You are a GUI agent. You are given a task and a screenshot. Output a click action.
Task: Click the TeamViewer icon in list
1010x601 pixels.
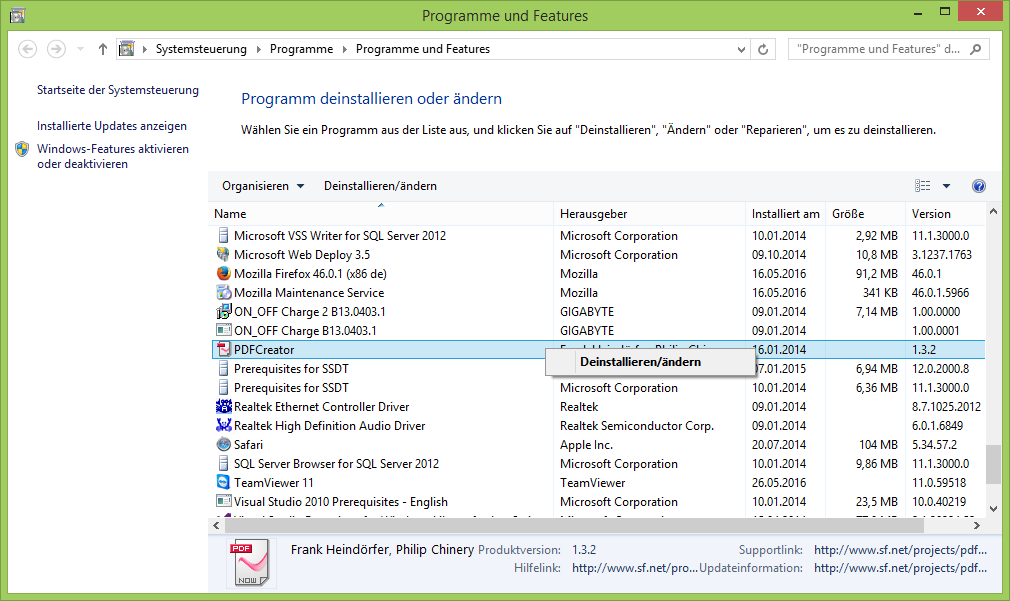tap(224, 482)
